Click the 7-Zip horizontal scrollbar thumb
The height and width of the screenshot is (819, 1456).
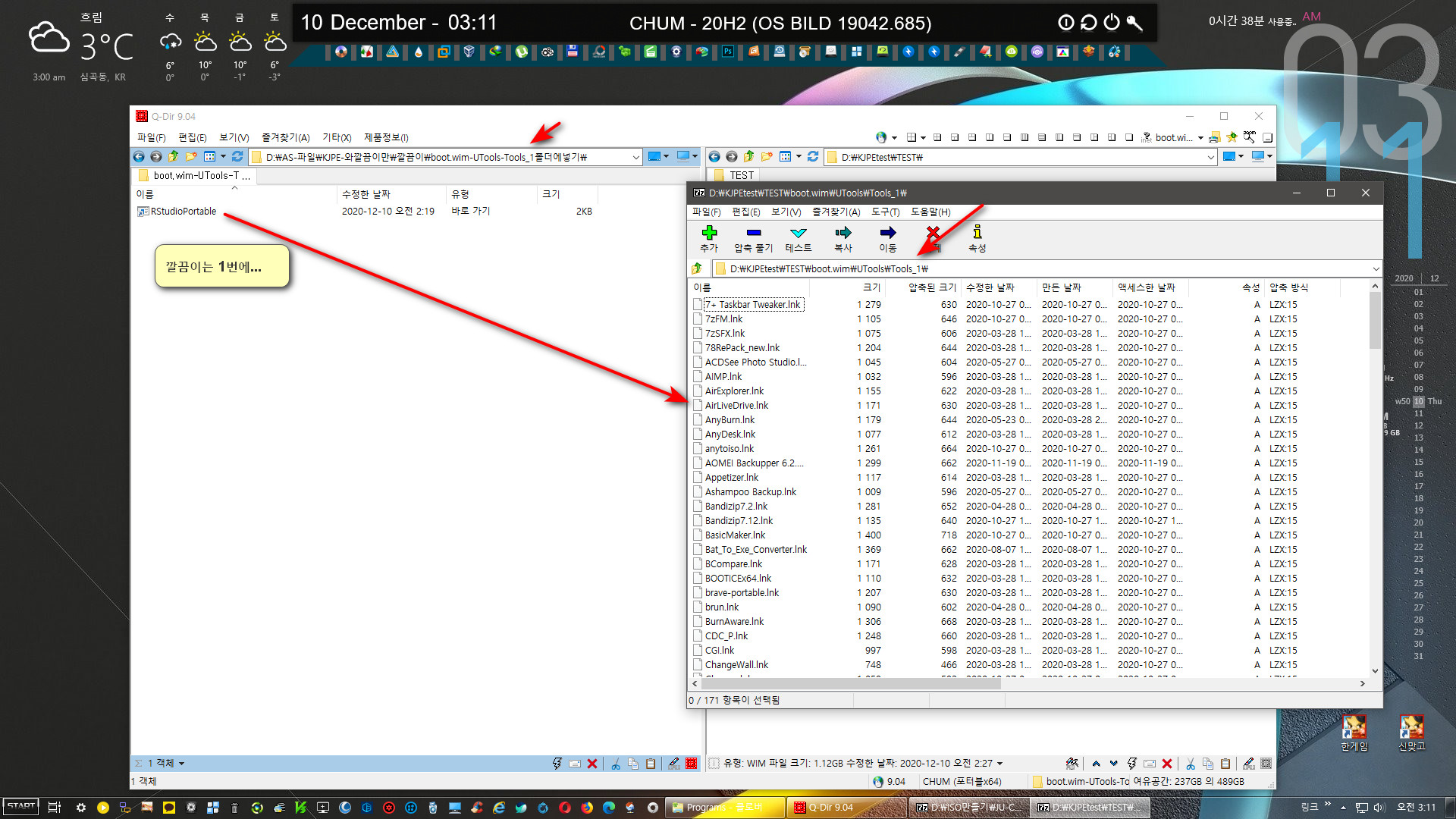850,684
